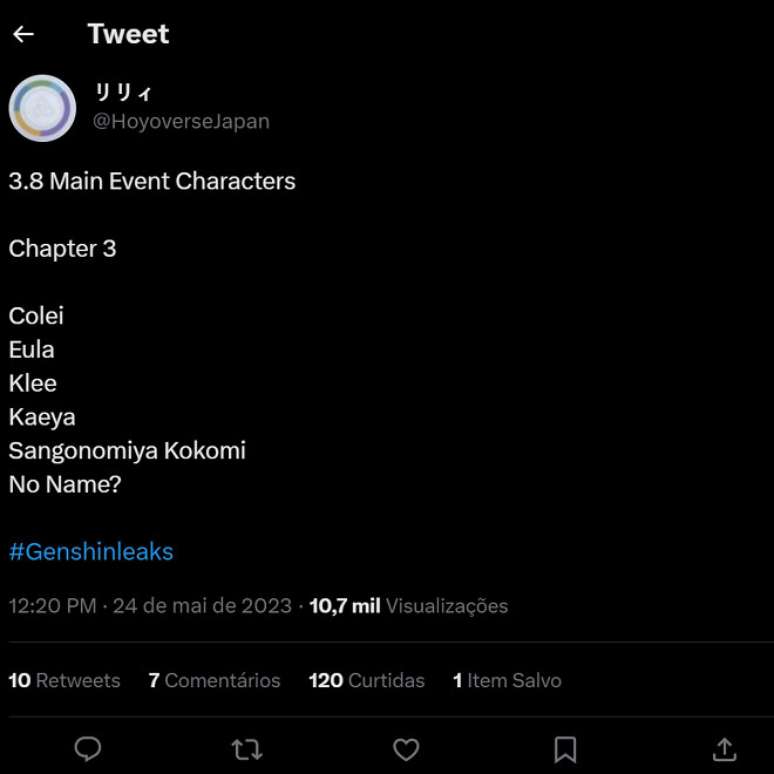Bookmark the tweet with bookmark icon
The image size is (774, 774).
(x=565, y=748)
